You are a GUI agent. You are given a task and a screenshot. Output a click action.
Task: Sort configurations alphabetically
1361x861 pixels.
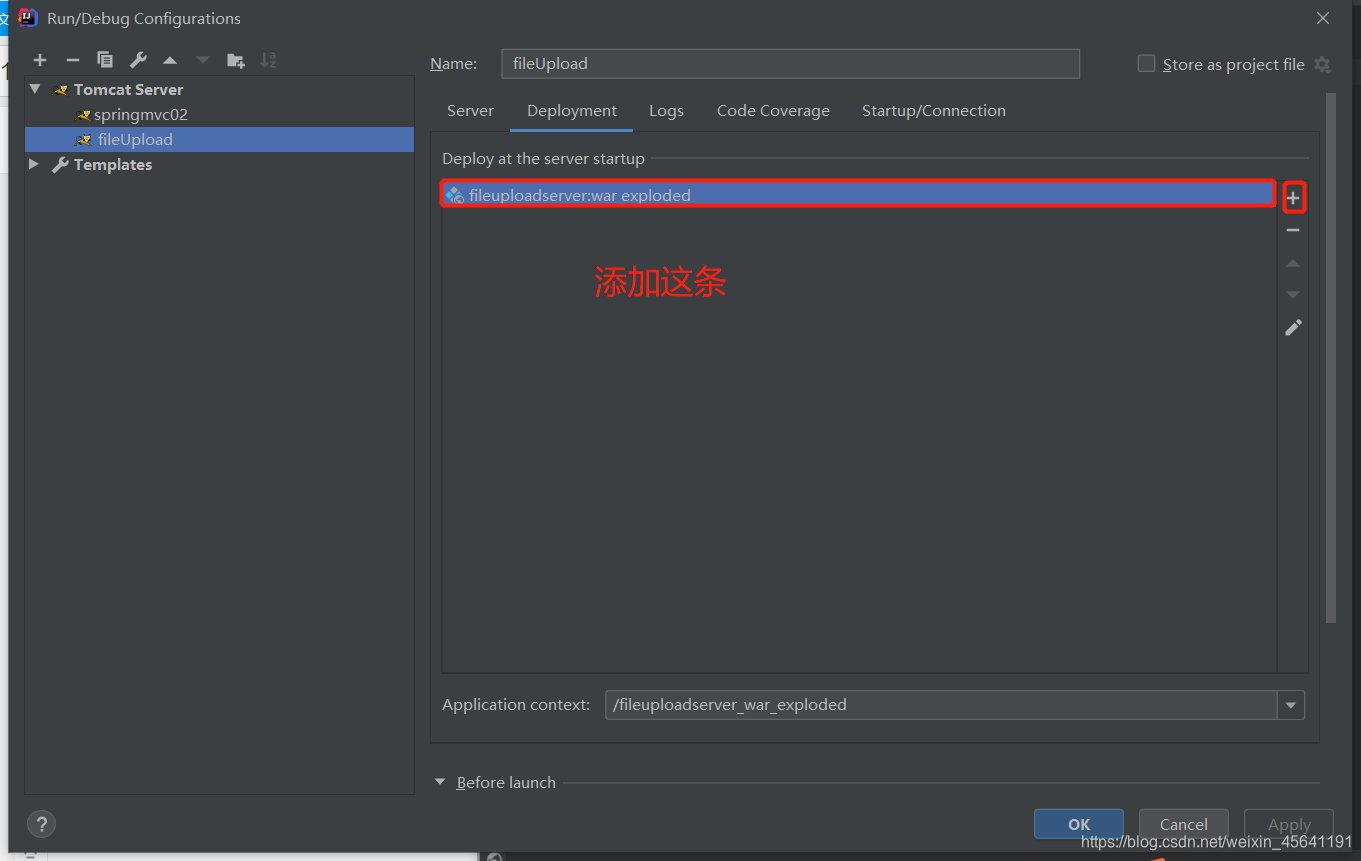[x=268, y=60]
